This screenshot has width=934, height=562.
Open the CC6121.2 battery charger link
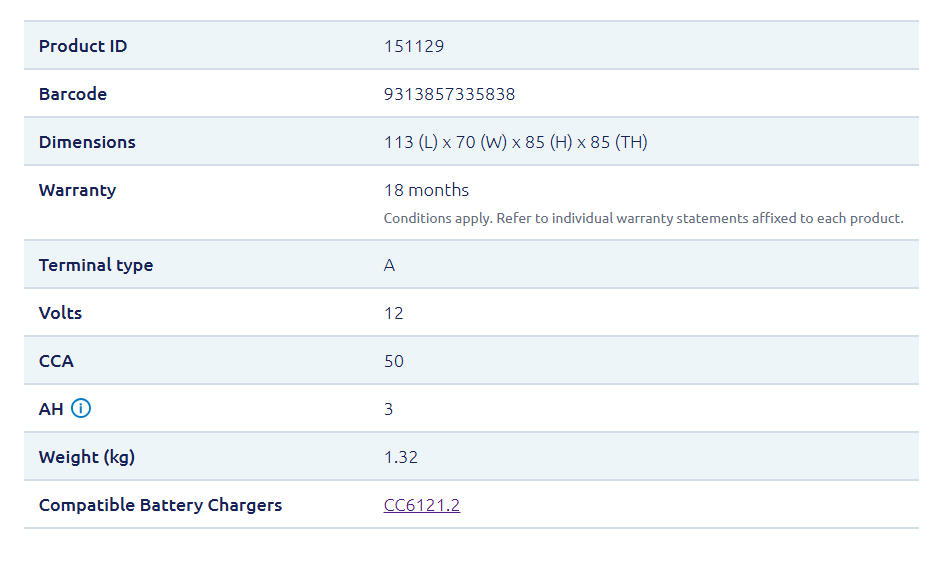421,505
